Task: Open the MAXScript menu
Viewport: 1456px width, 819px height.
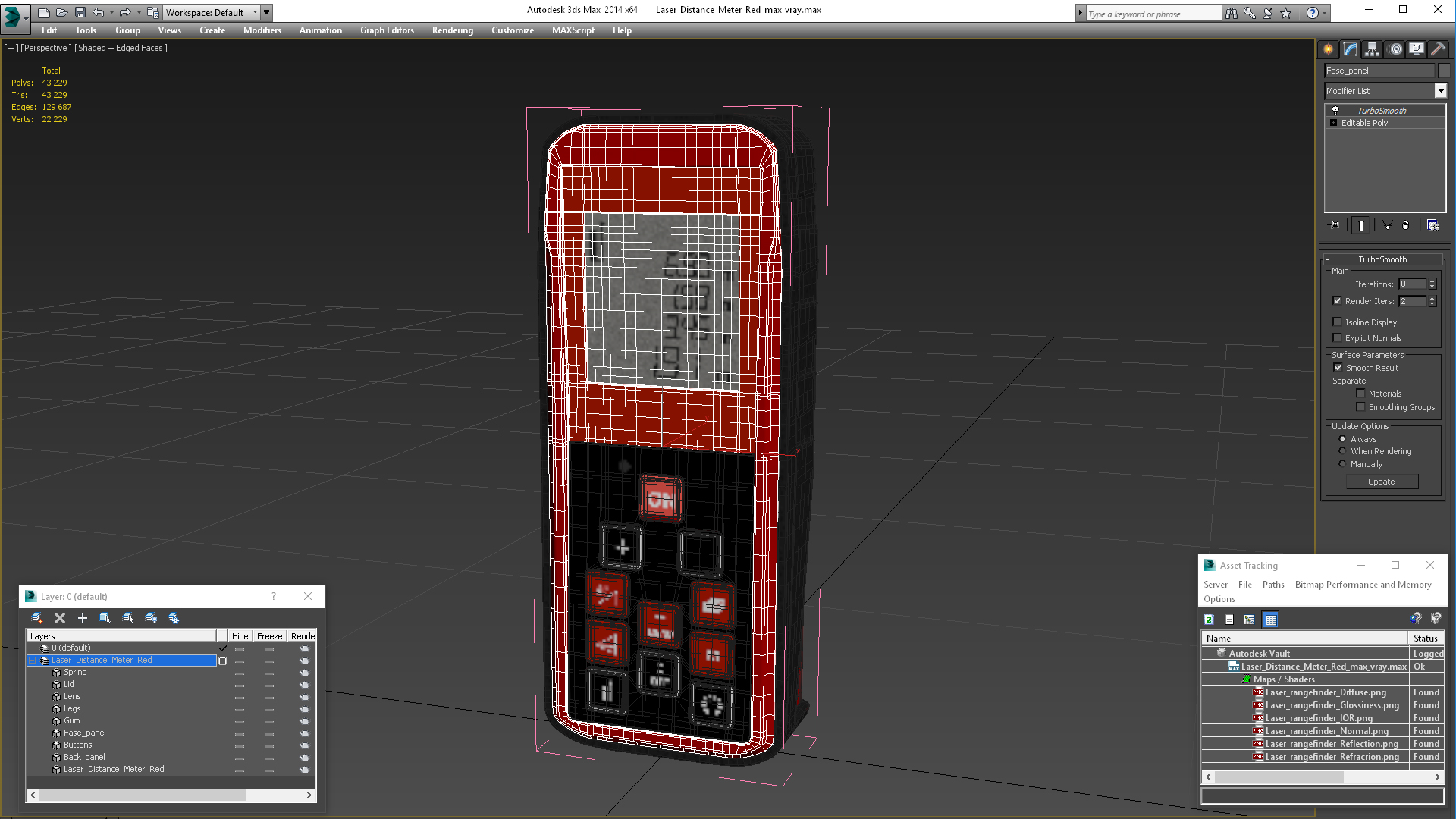Action: click(573, 30)
